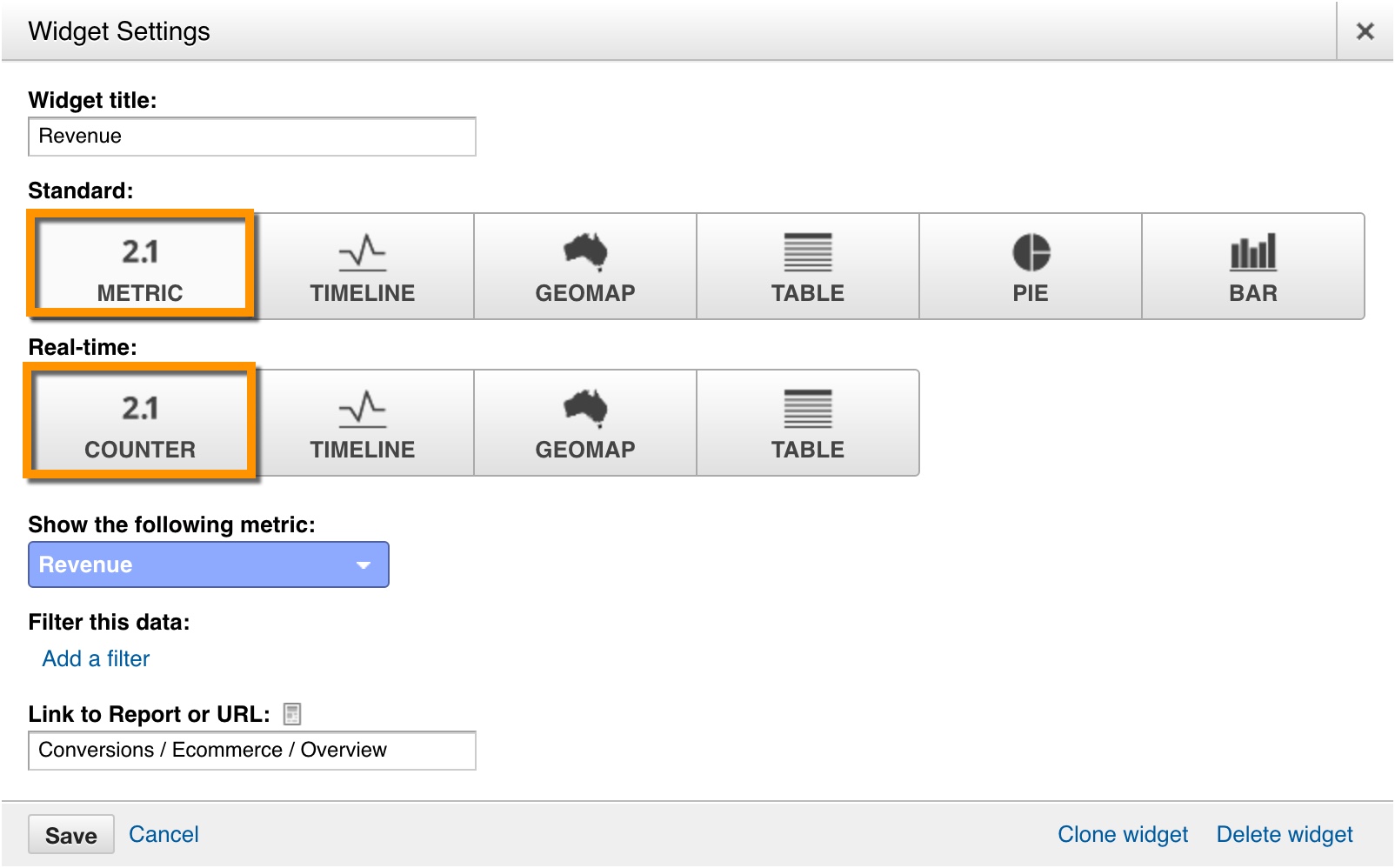Choose the standard Timeline widget type
The image size is (1395, 868).
click(x=363, y=266)
